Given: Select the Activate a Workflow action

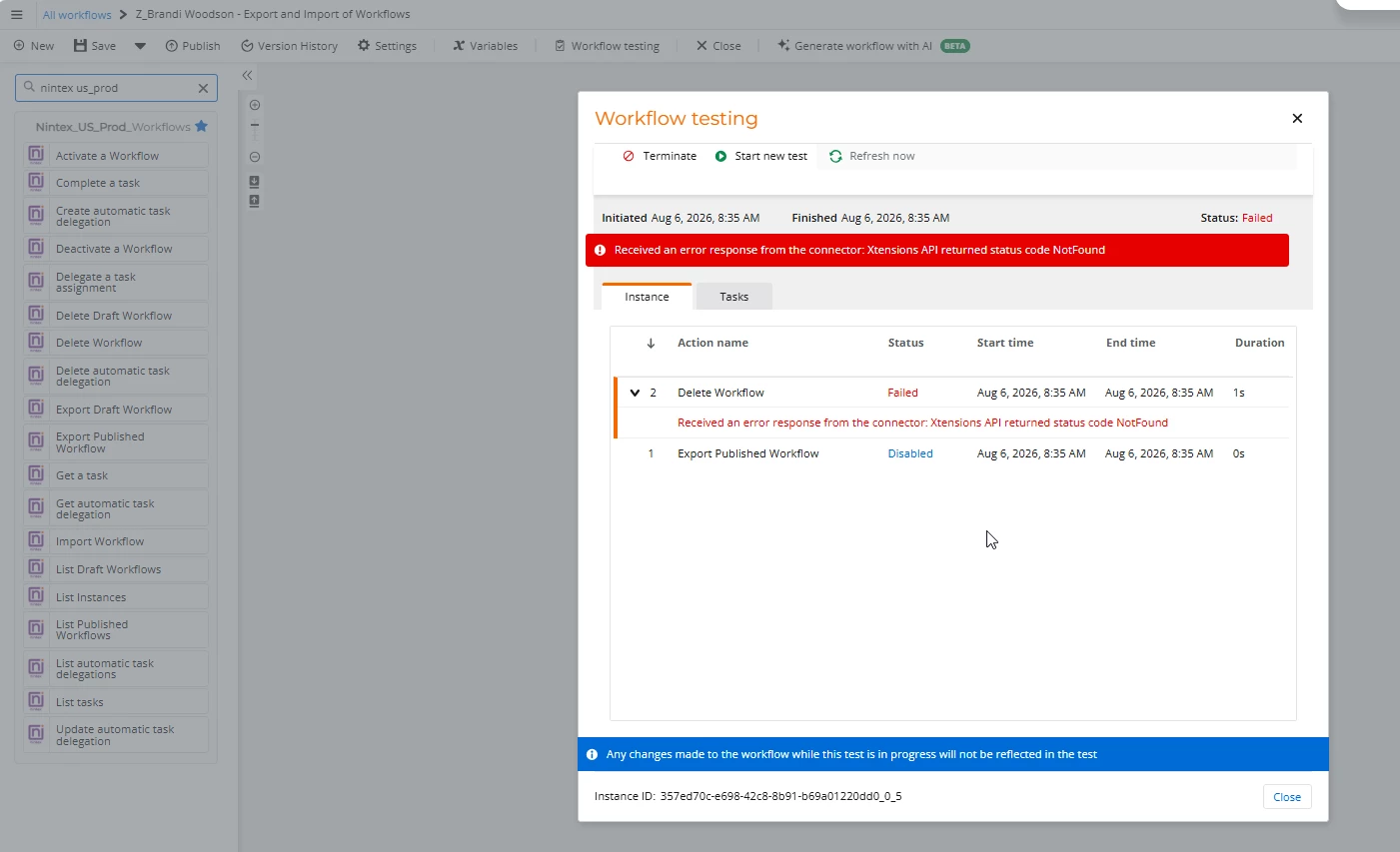Looking at the screenshot, I should pos(116,155).
